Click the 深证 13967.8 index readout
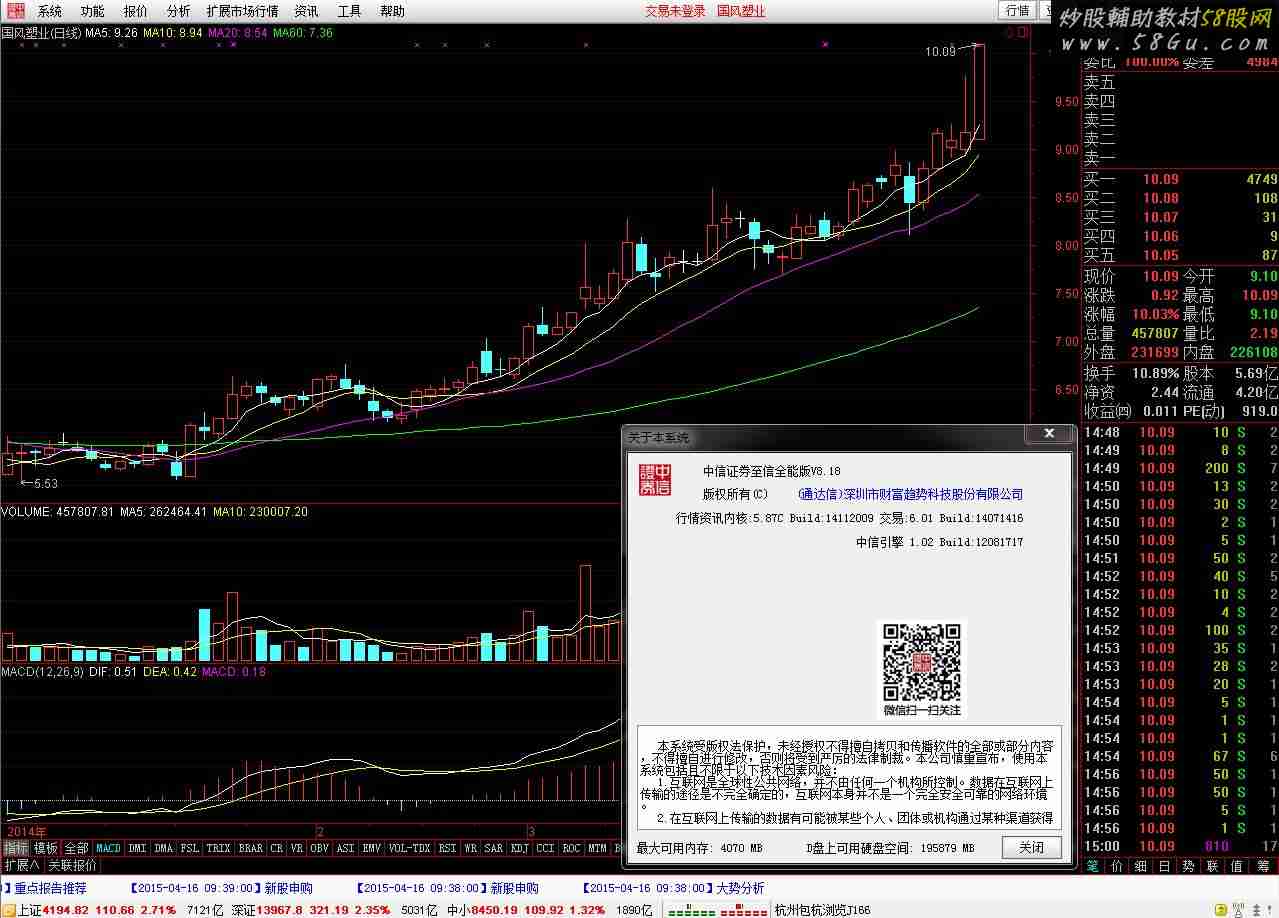Viewport: 1279px width, 918px height. 311,910
